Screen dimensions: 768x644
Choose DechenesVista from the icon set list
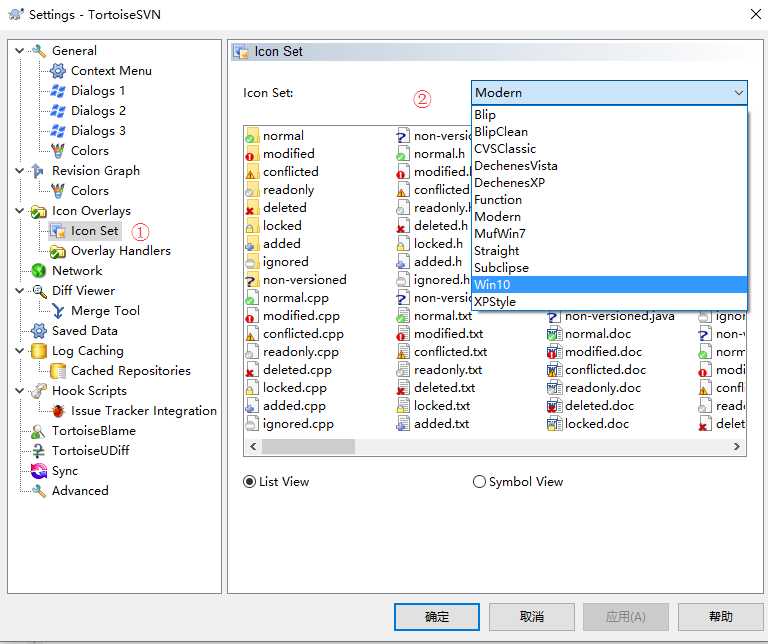click(x=609, y=166)
